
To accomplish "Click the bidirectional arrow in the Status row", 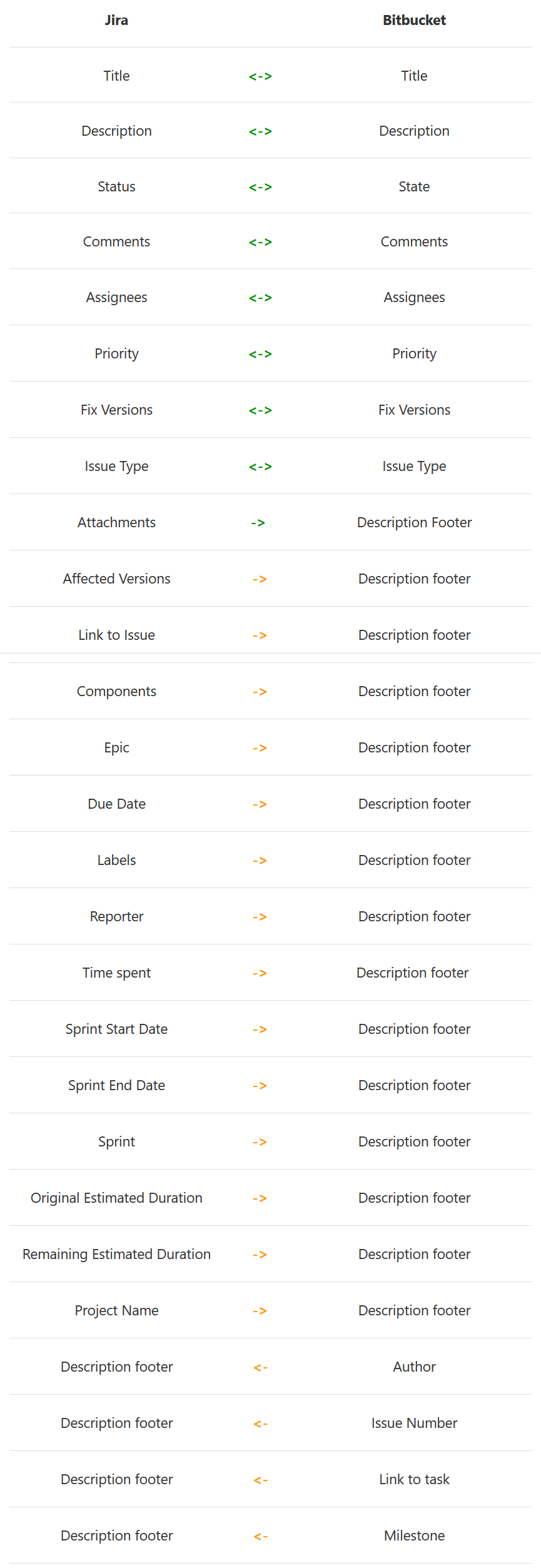I will pyautogui.click(x=260, y=187).
